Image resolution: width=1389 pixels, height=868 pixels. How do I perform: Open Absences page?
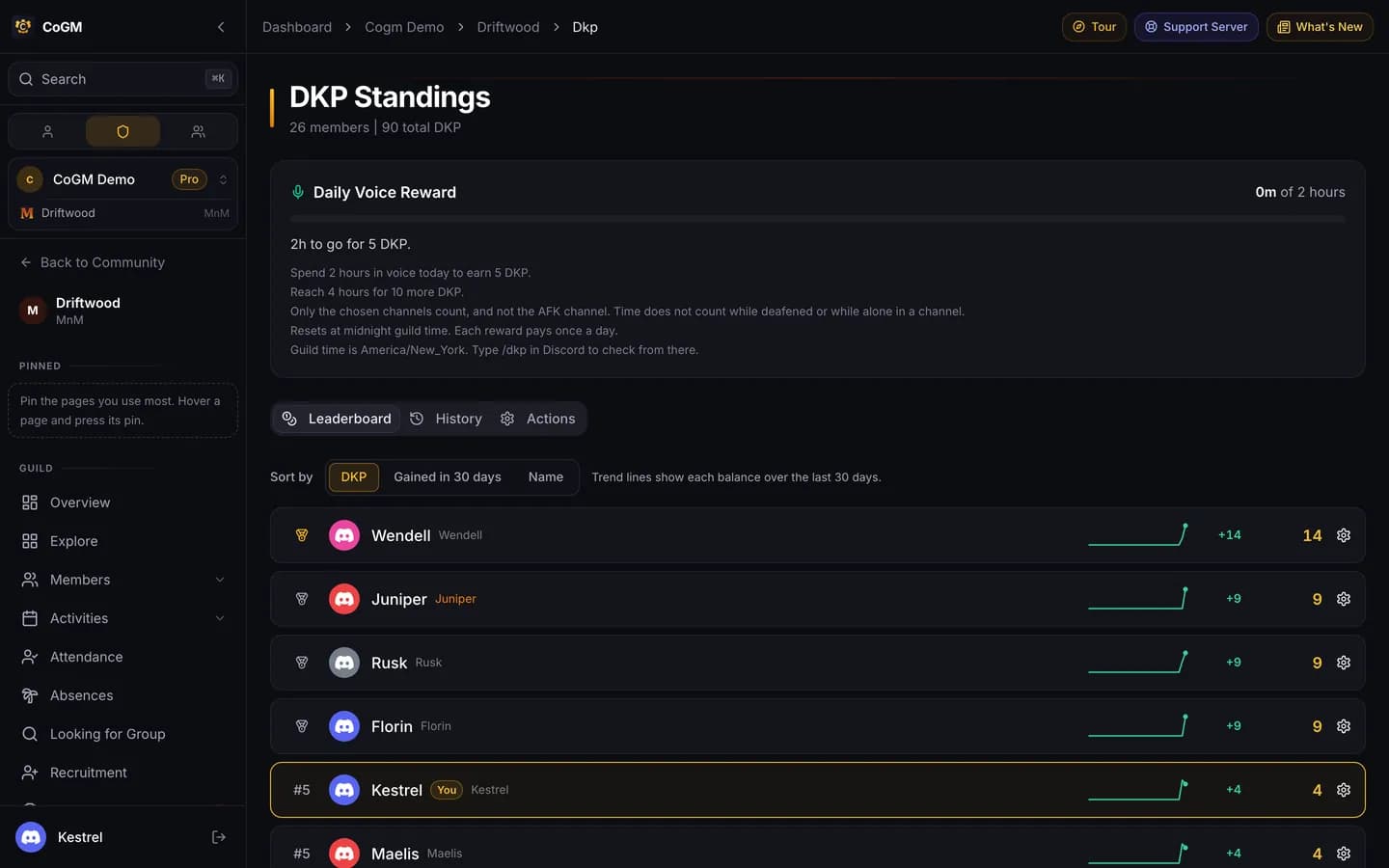click(123, 695)
